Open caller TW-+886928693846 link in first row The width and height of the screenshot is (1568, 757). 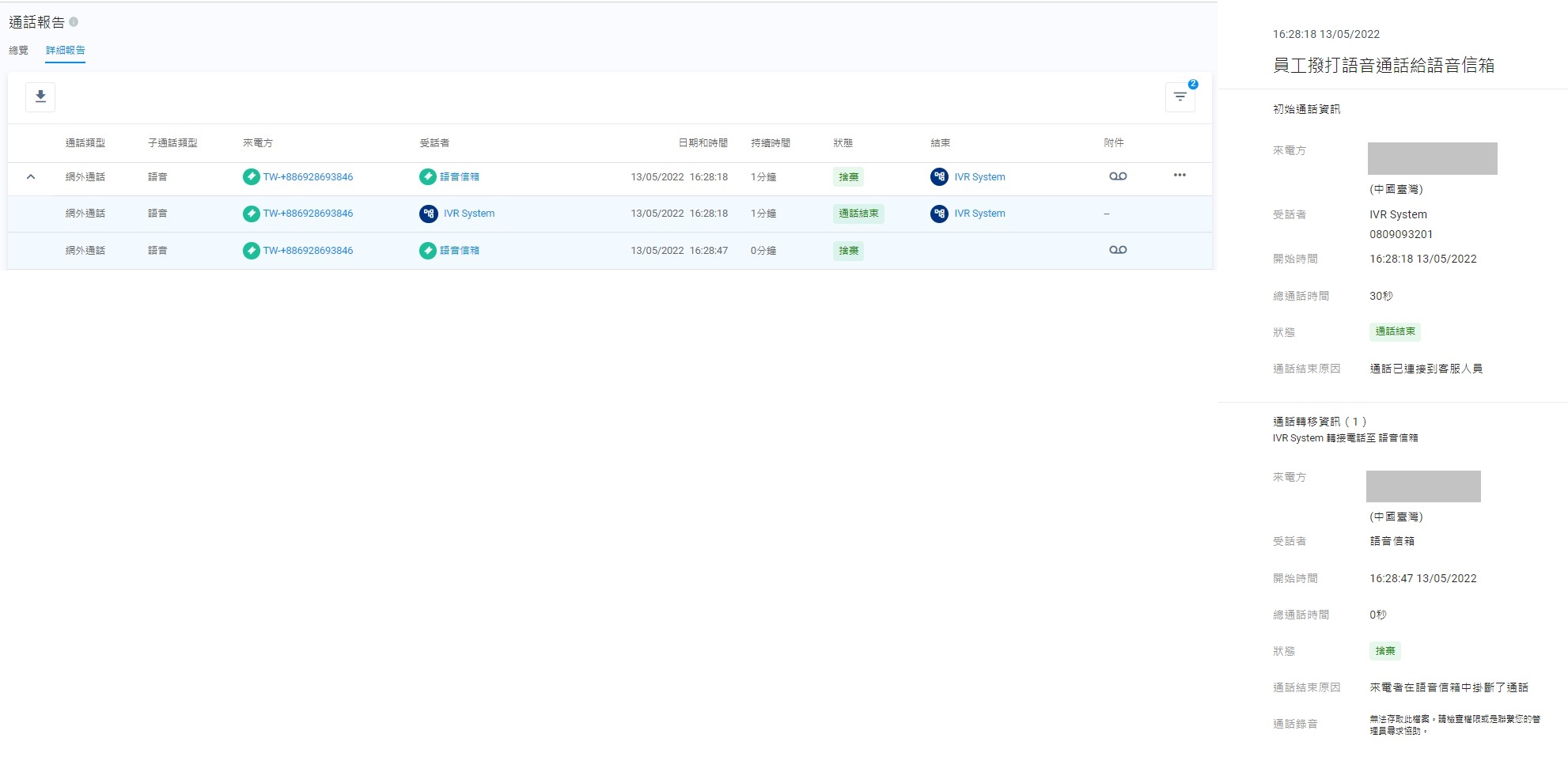(x=308, y=177)
